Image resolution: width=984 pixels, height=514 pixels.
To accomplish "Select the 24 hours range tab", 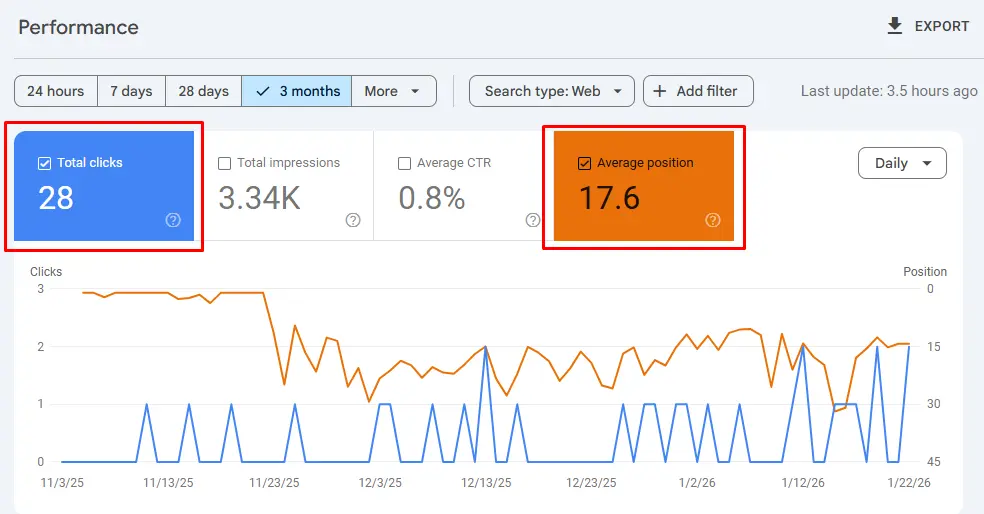I will click(56, 91).
